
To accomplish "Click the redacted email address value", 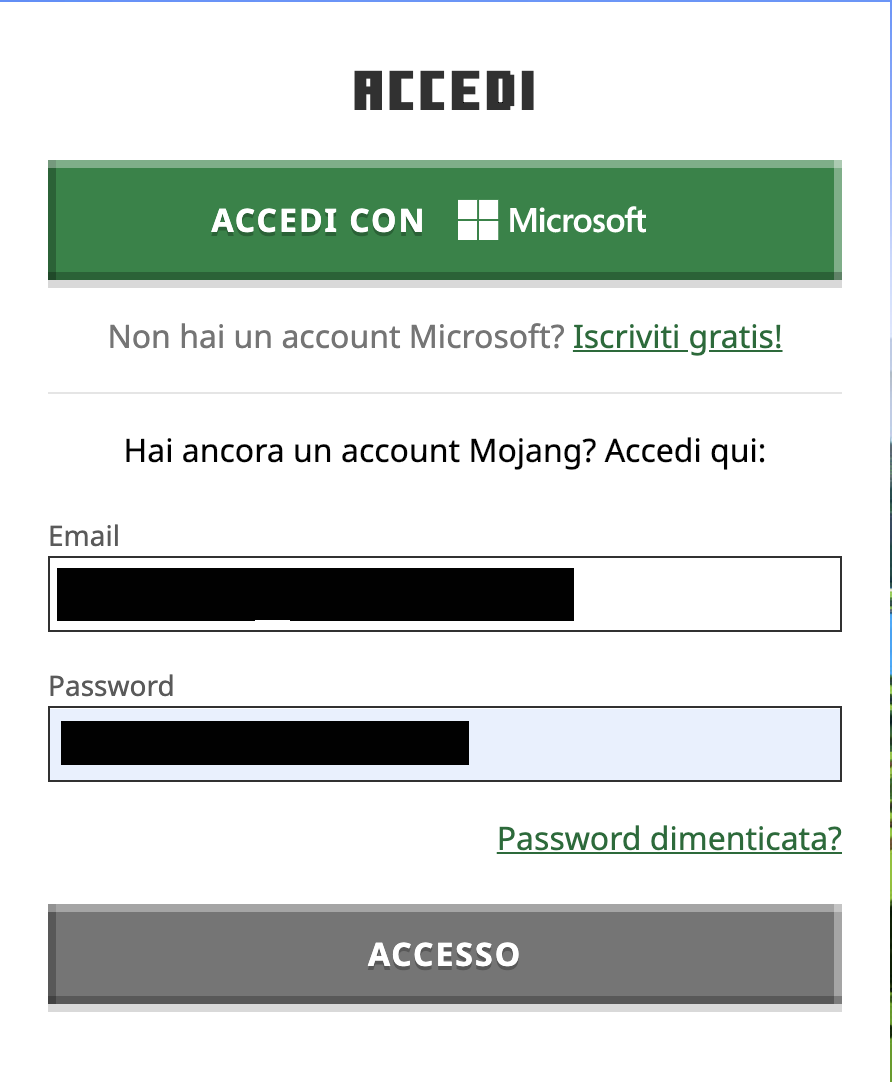I will click(315, 594).
